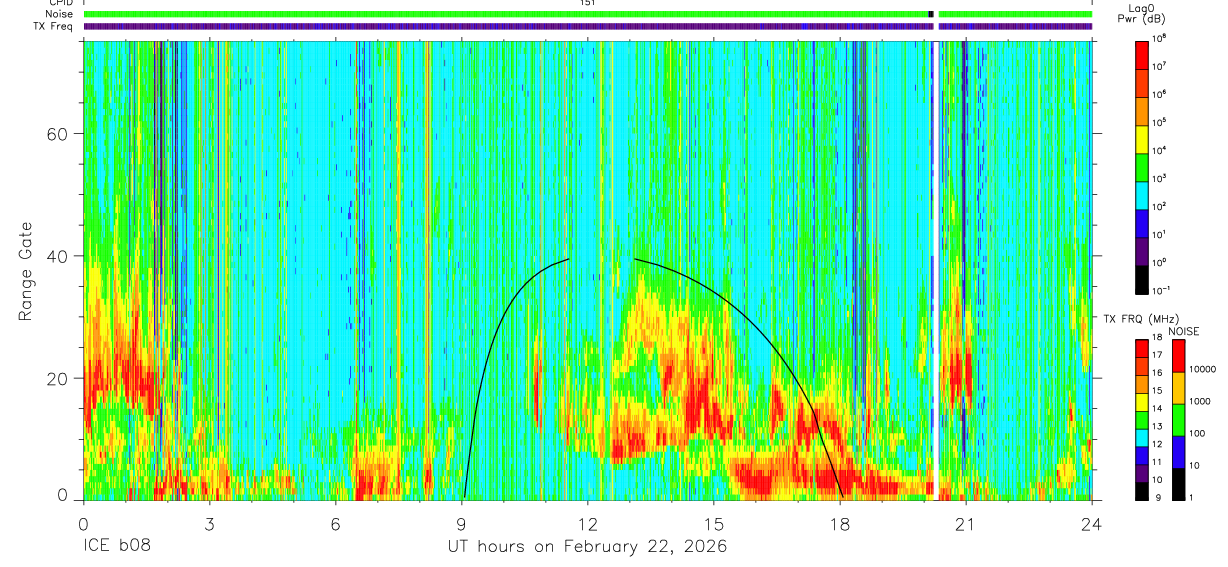Click the '24' tick on the UT hours axis
This screenshot has width=1228, height=567.
(1092, 524)
